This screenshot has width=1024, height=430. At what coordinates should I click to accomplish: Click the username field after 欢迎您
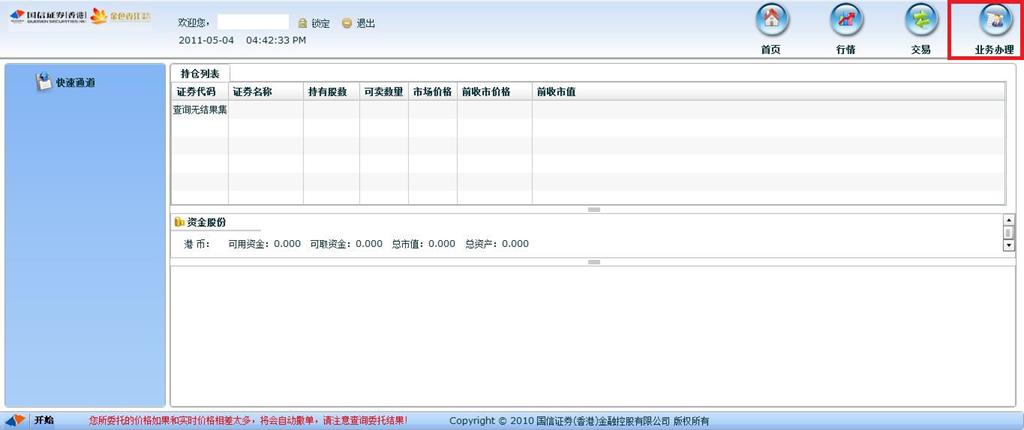tap(252, 22)
